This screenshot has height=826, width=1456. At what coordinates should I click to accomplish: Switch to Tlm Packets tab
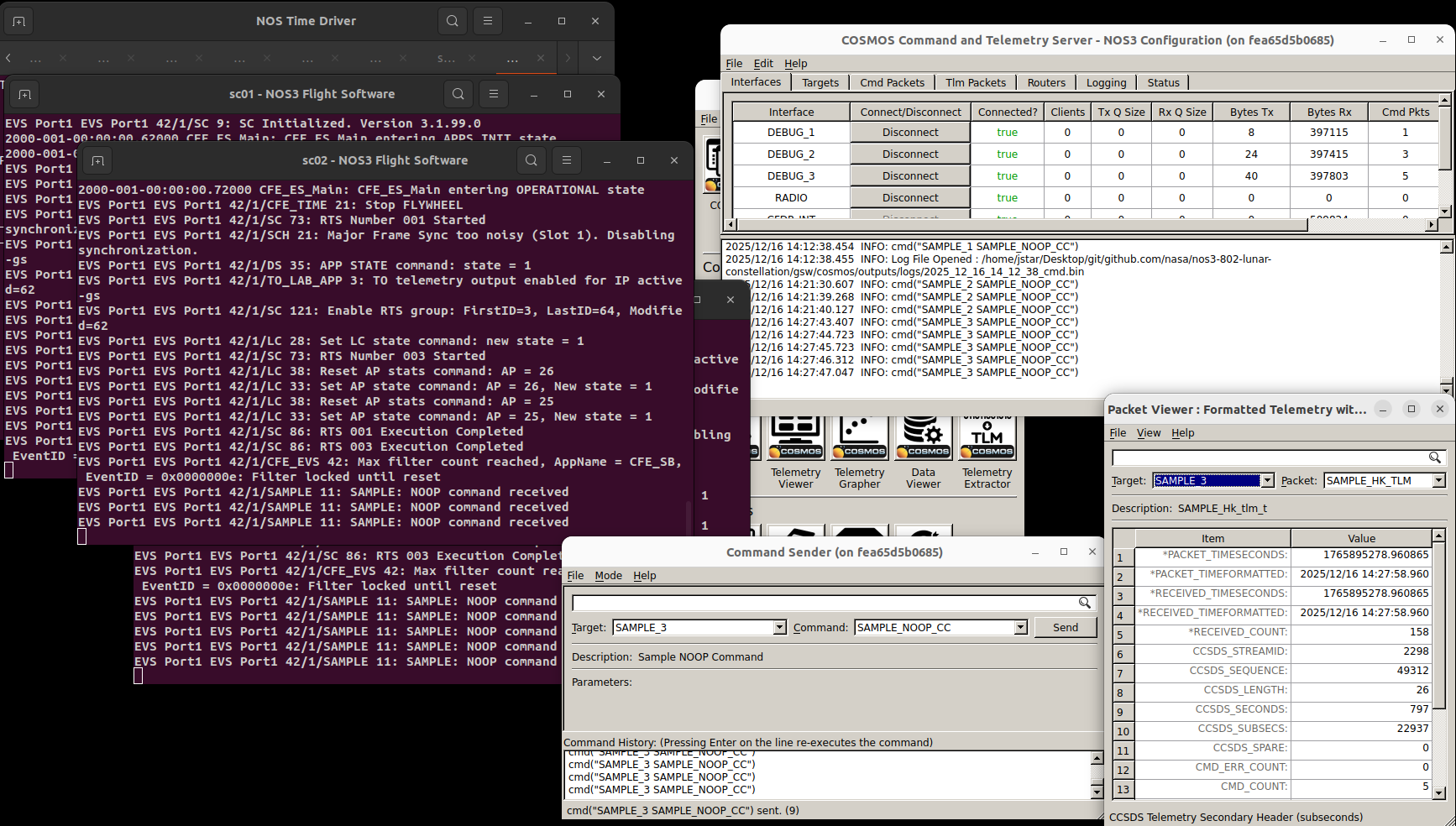point(976,82)
